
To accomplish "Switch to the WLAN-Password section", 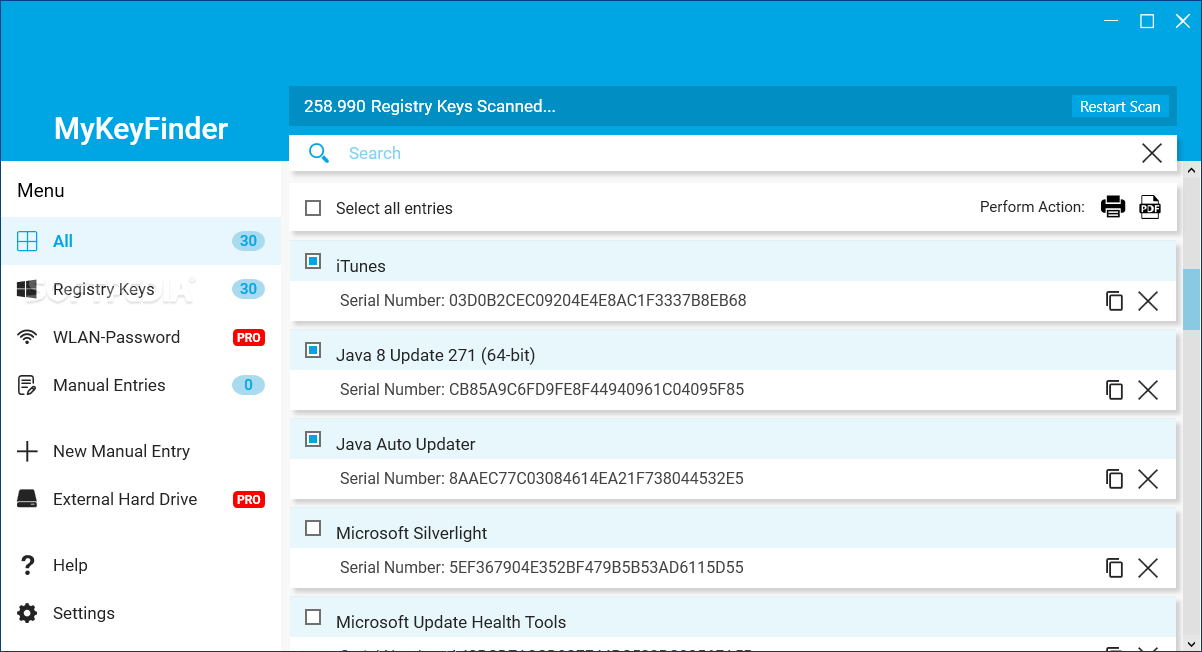I will (116, 337).
